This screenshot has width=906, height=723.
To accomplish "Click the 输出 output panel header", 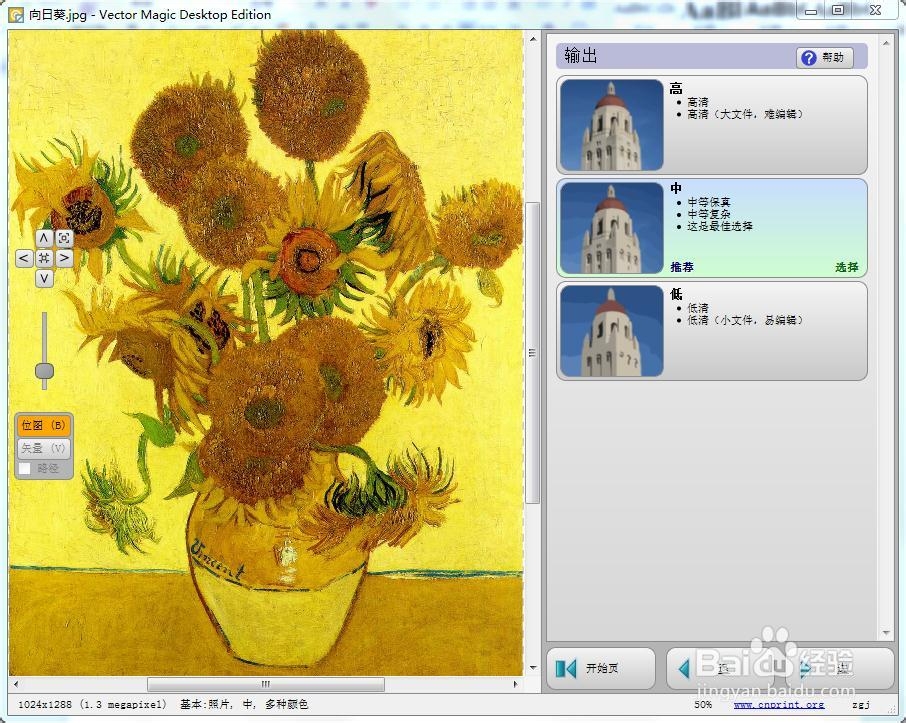I will (x=712, y=56).
